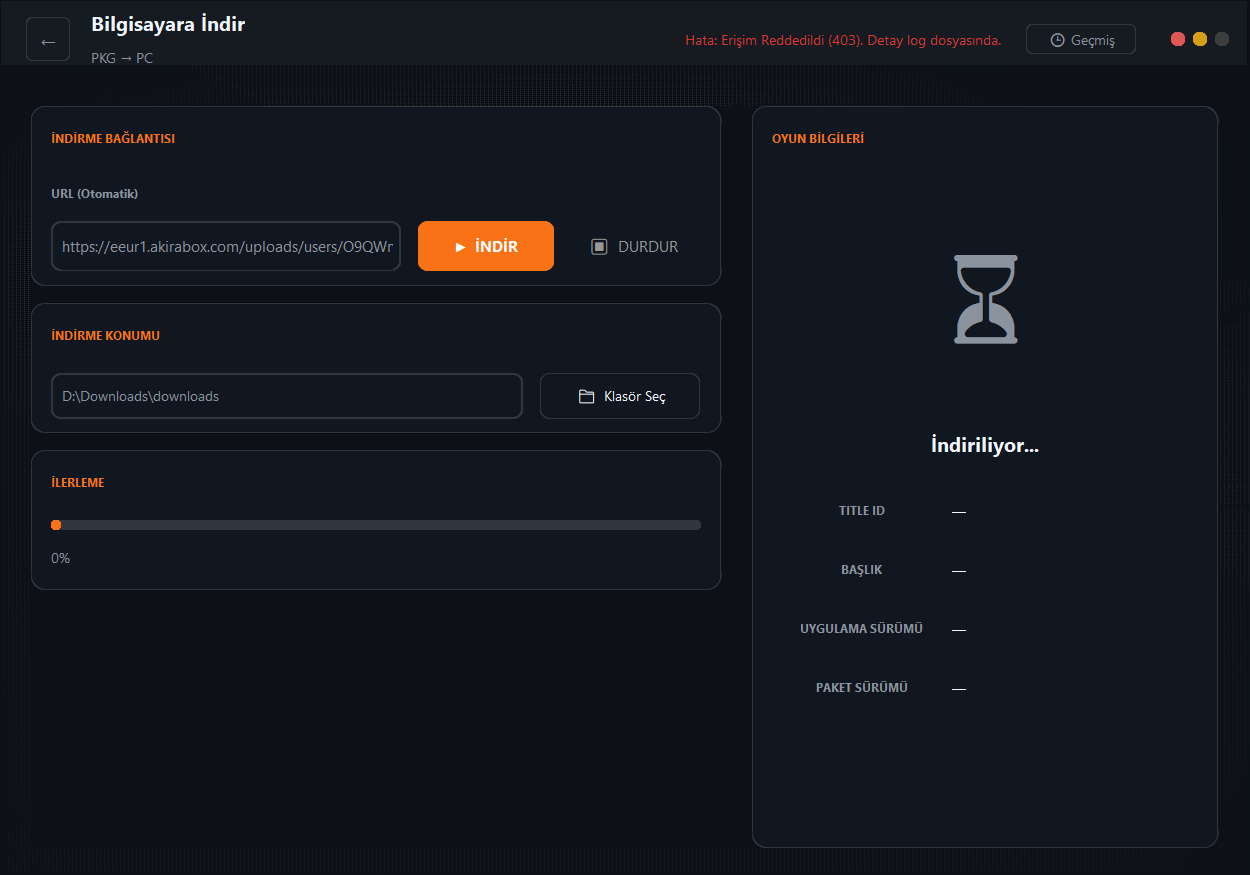This screenshot has width=1250, height=875.
Task: Click the folder icon in Klasör Seç
Action: [587, 397]
